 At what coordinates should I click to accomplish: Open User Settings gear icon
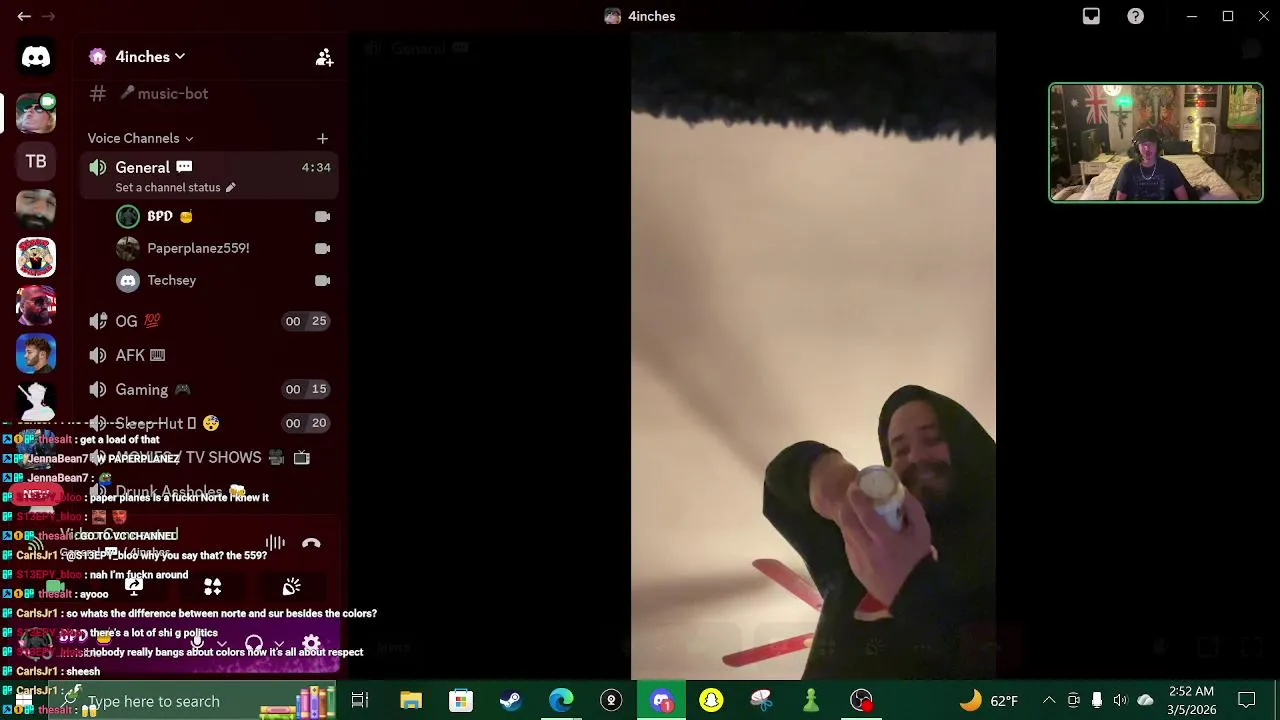click(x=311, y=643)
